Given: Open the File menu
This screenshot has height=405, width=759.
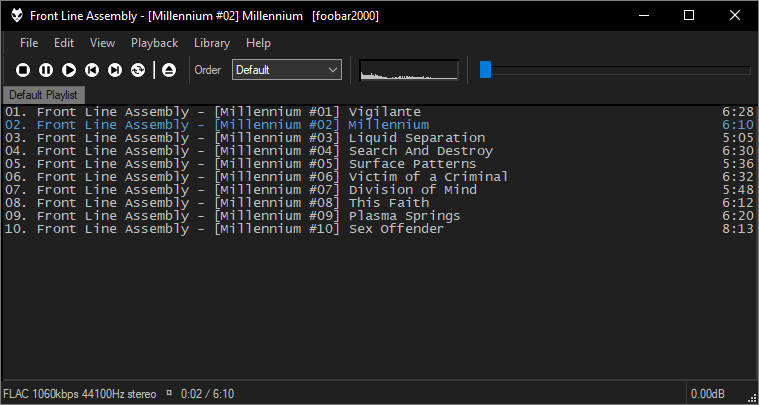Looking at the screenshot, I should coord(29,43).
